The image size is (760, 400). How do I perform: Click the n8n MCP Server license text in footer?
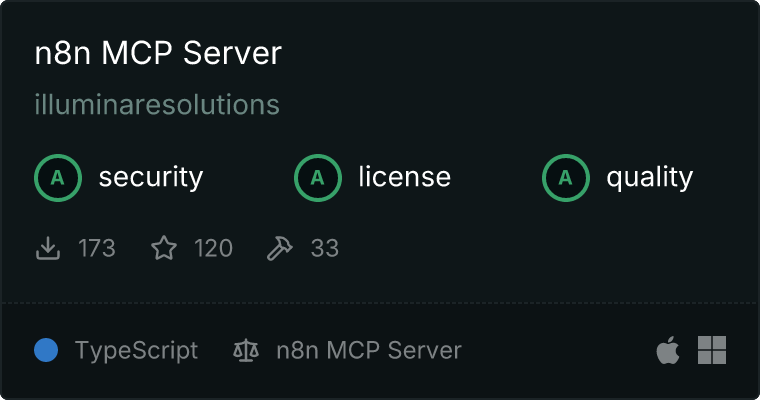click(x=368, y=350)
